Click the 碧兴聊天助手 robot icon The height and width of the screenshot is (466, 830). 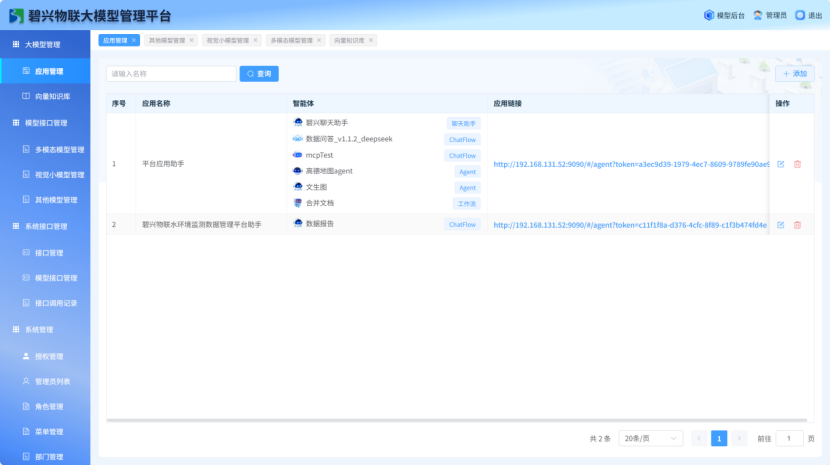click(297, 122)
